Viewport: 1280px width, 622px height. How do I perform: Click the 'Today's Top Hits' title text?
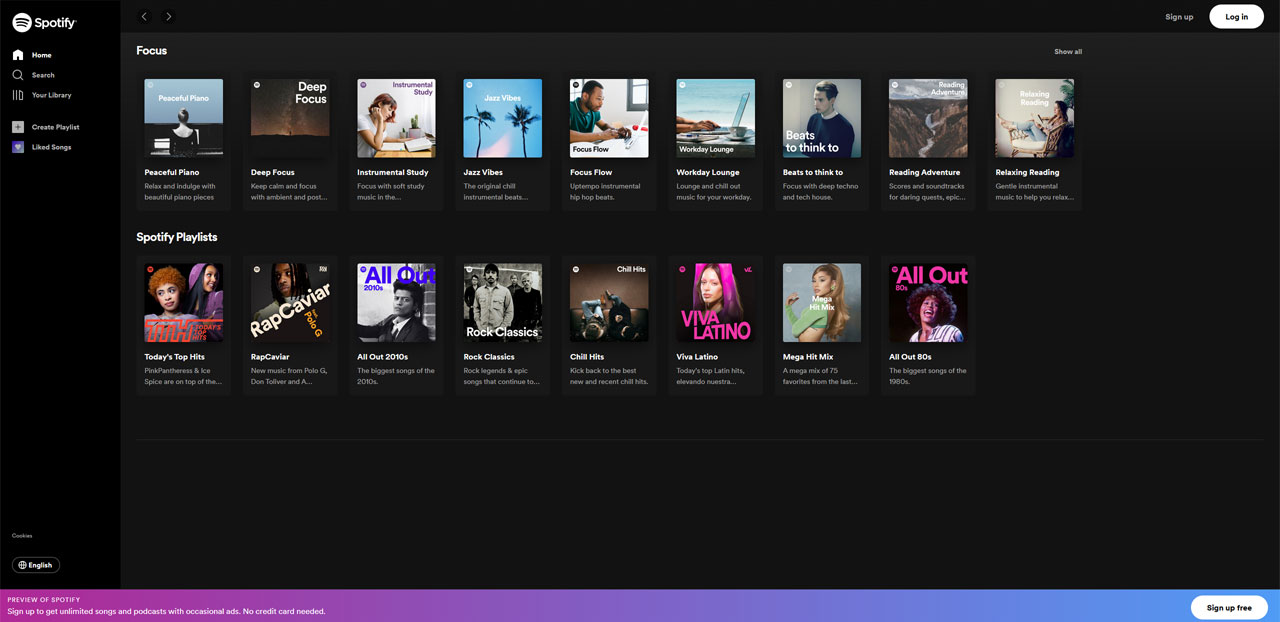(175, 356)
